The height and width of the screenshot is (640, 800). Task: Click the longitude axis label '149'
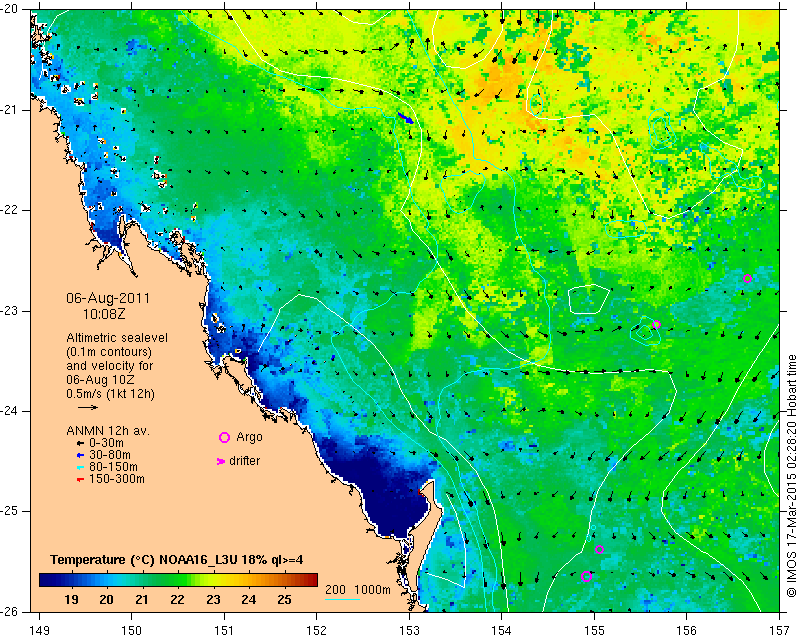(x=40, y=631)
